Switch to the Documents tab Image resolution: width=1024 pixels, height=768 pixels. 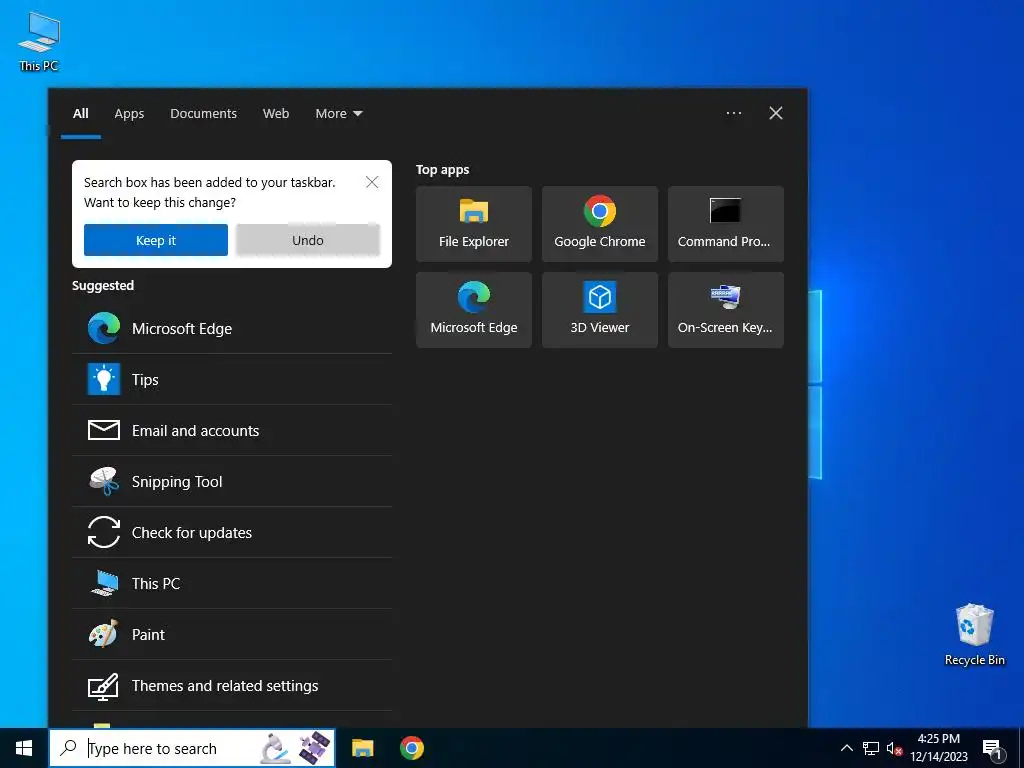(203, 114)
